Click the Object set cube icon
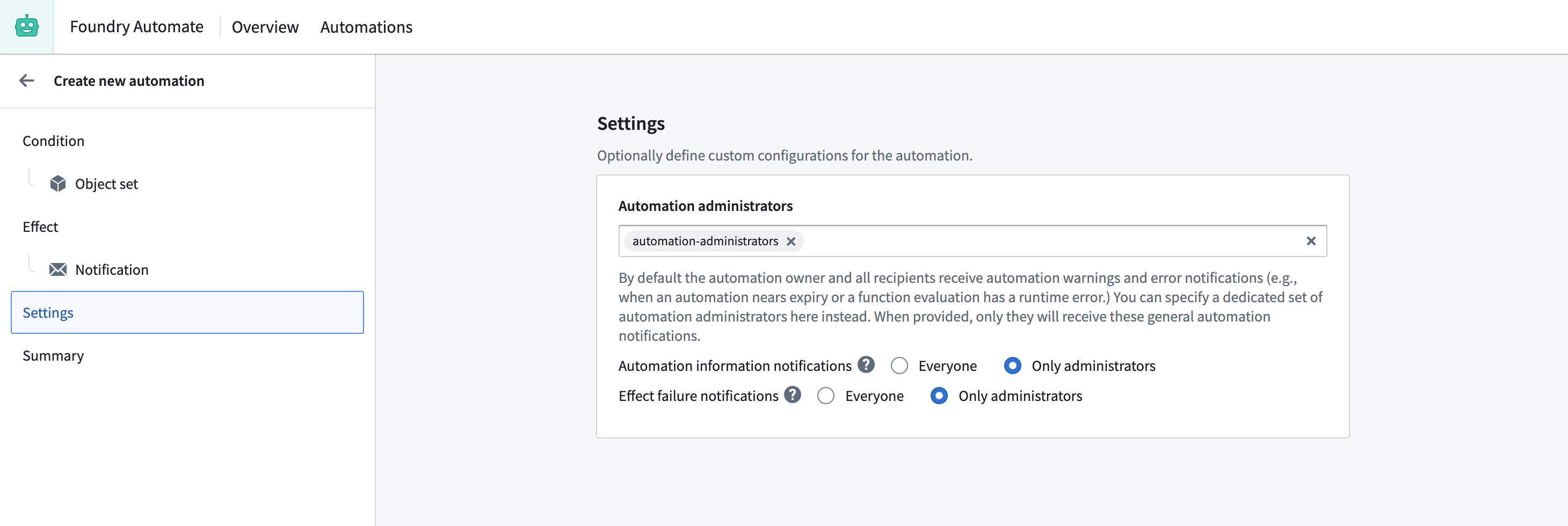This screenshot has width=1568, height=526. pyautogui.click(x=58, y=184)
